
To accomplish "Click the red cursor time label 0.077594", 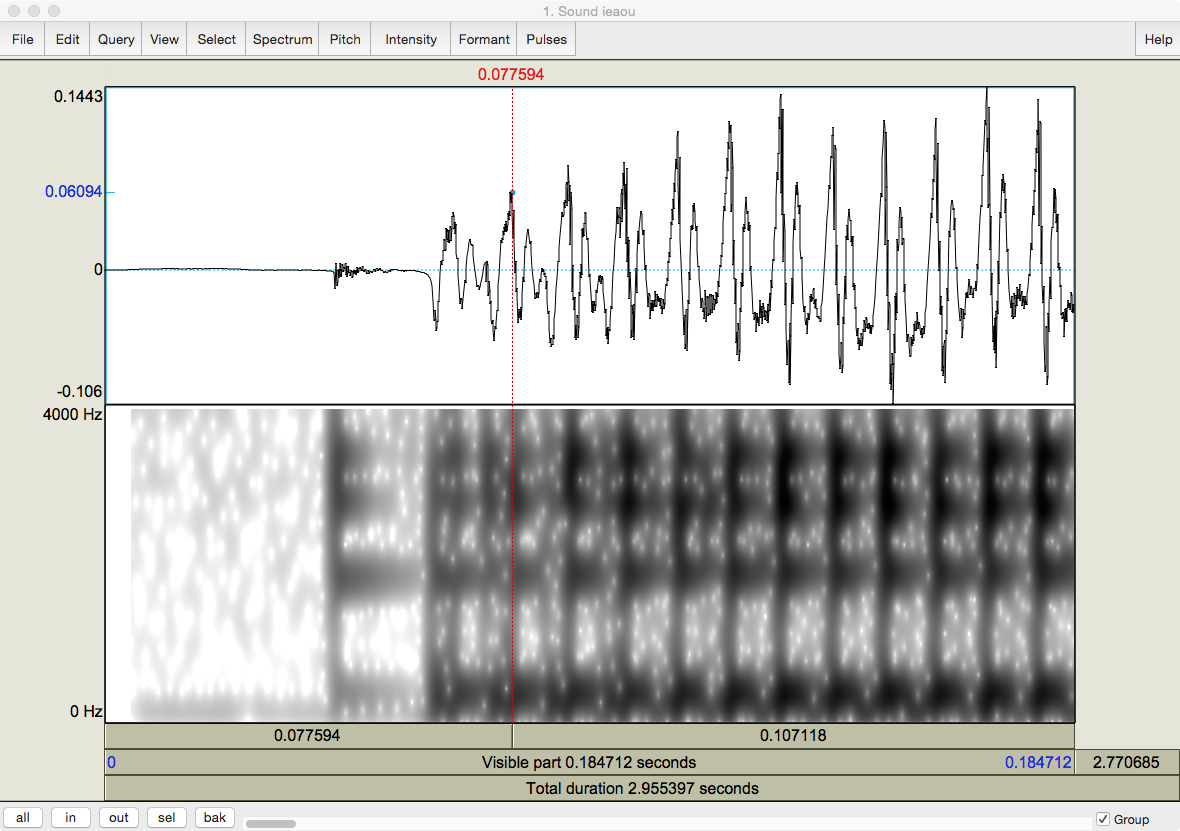I will (x=511, y=75).
